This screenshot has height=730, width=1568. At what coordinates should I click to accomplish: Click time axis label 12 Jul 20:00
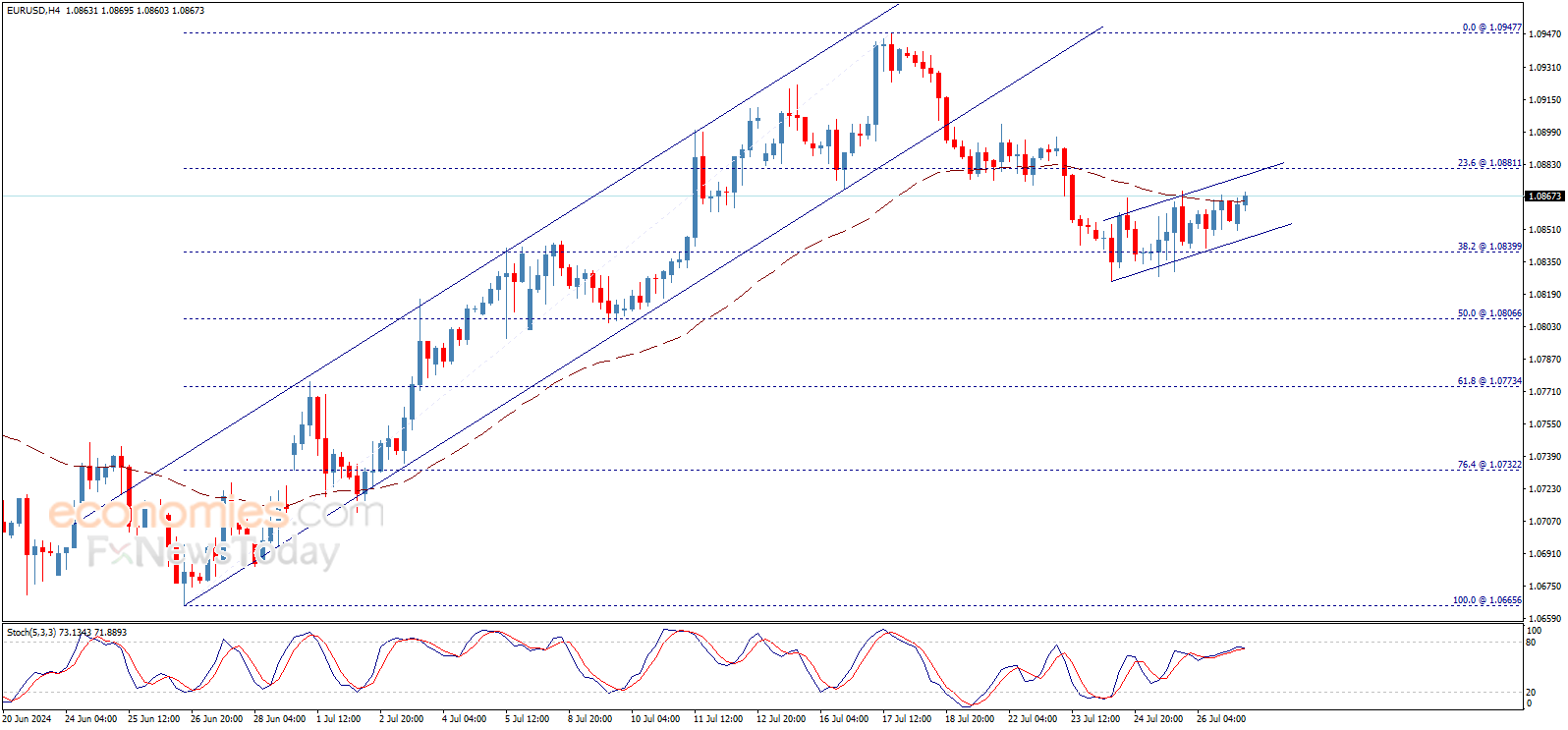[x=781, y=719]
